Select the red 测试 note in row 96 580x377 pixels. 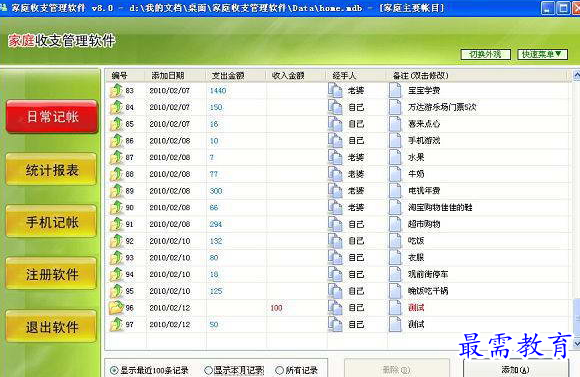[416, 307]
